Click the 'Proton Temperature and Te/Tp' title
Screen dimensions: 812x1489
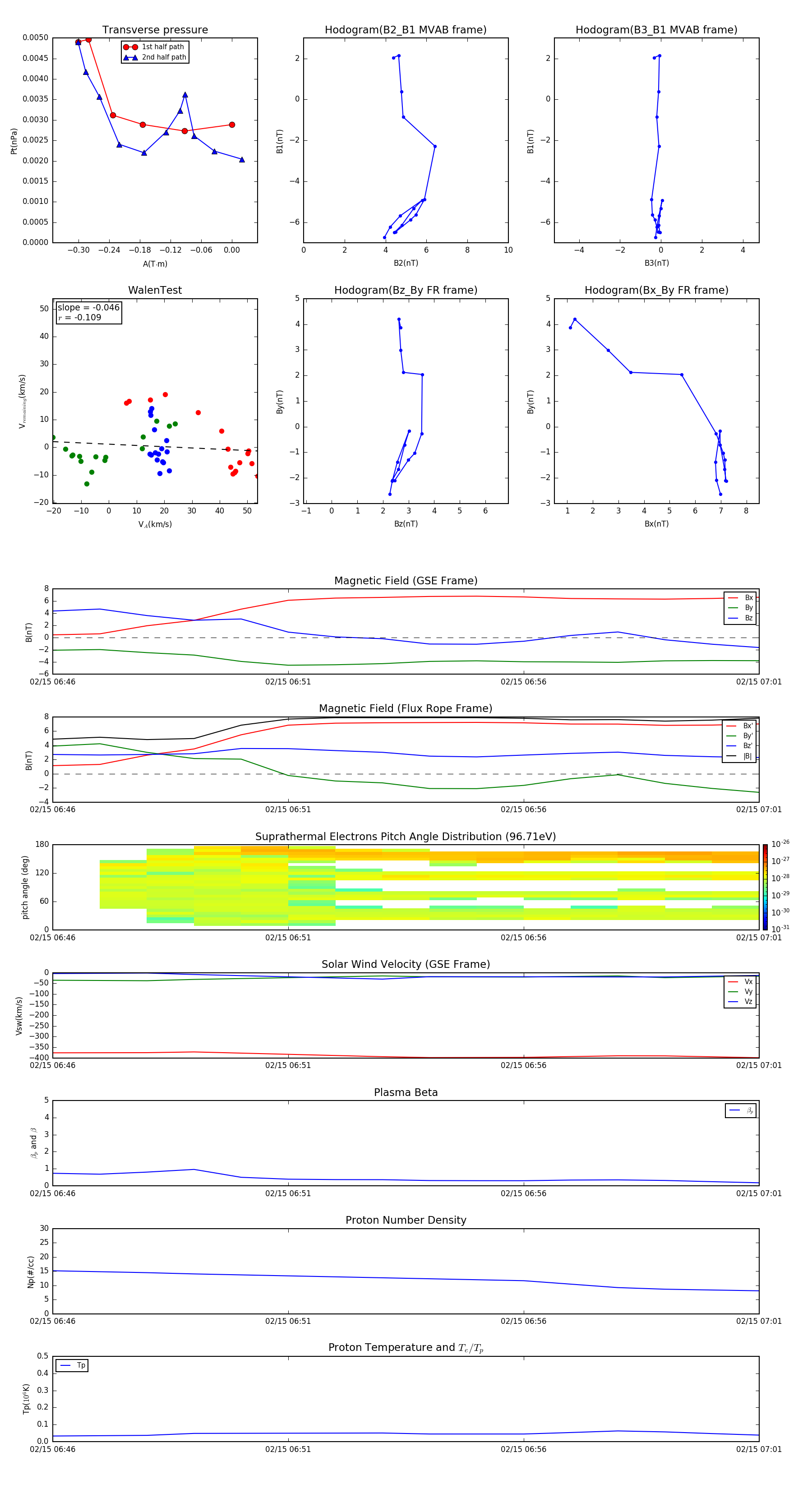[406, 1348]
